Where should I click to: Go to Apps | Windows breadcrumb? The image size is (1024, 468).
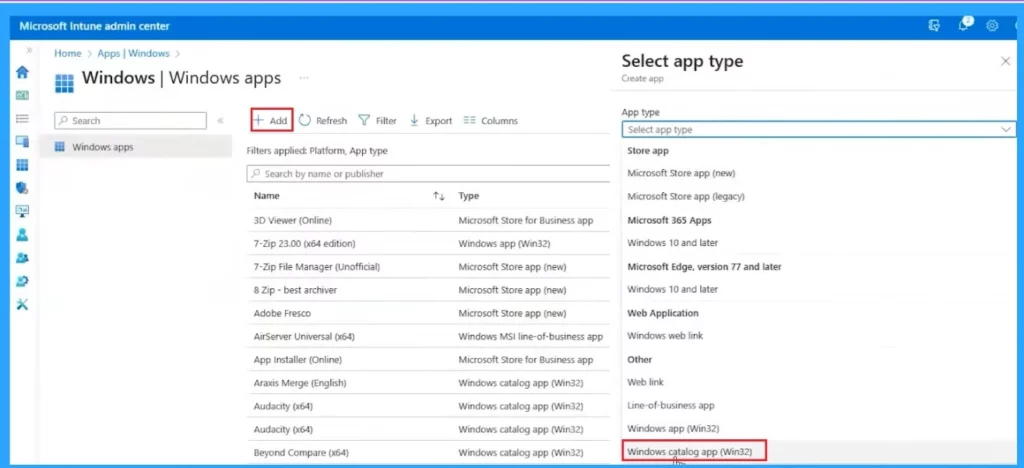click(x=133, y=54)
